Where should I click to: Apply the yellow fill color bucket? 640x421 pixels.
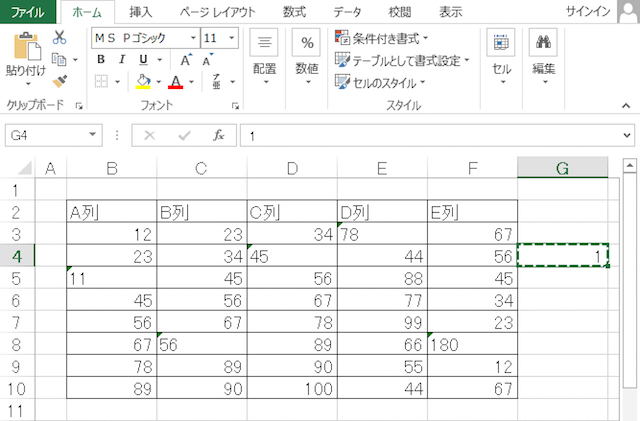(143, 81)
